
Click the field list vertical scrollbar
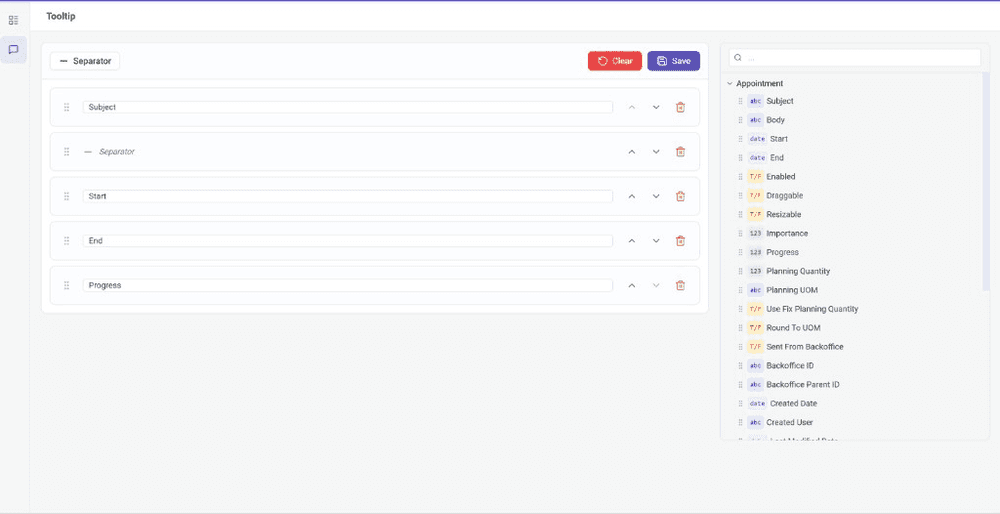point(986,182)
